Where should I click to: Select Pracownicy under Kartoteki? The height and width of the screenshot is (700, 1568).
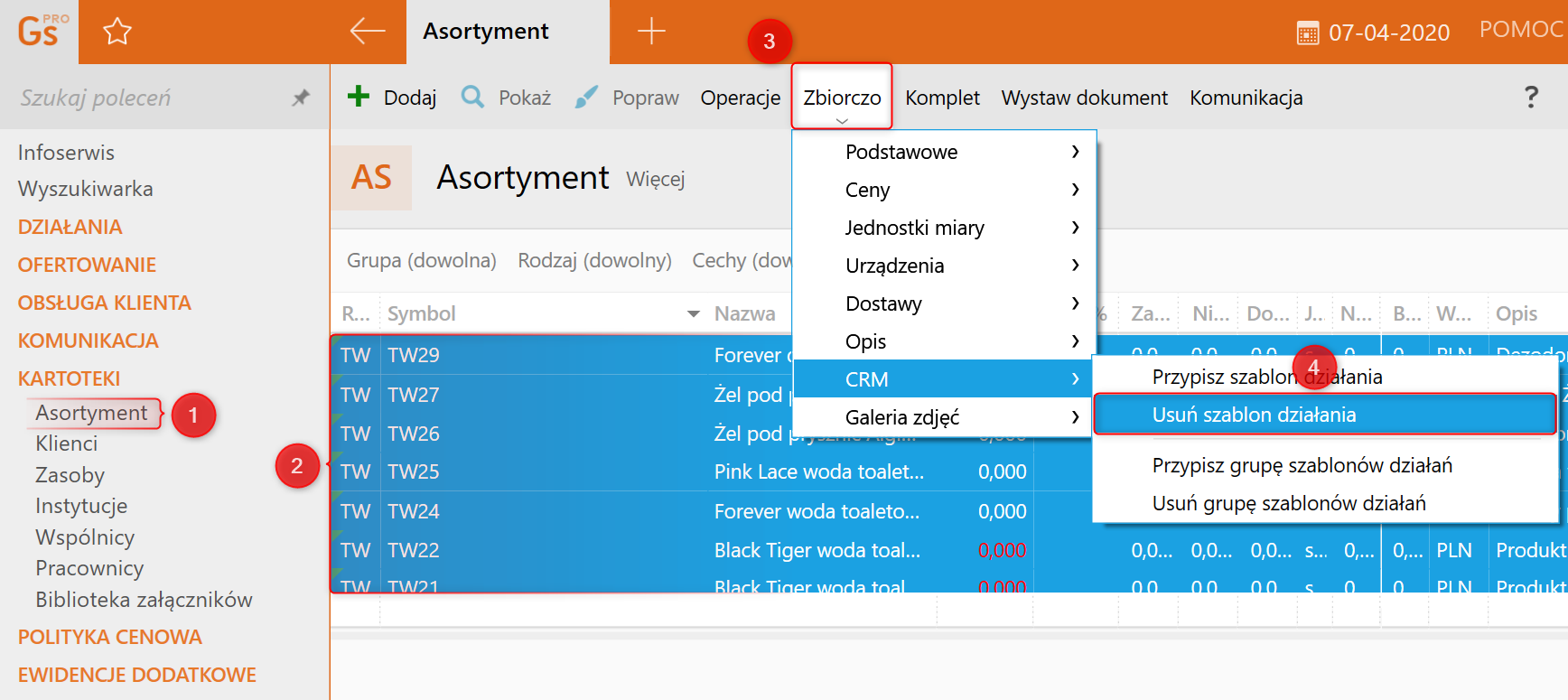point(89,568)
